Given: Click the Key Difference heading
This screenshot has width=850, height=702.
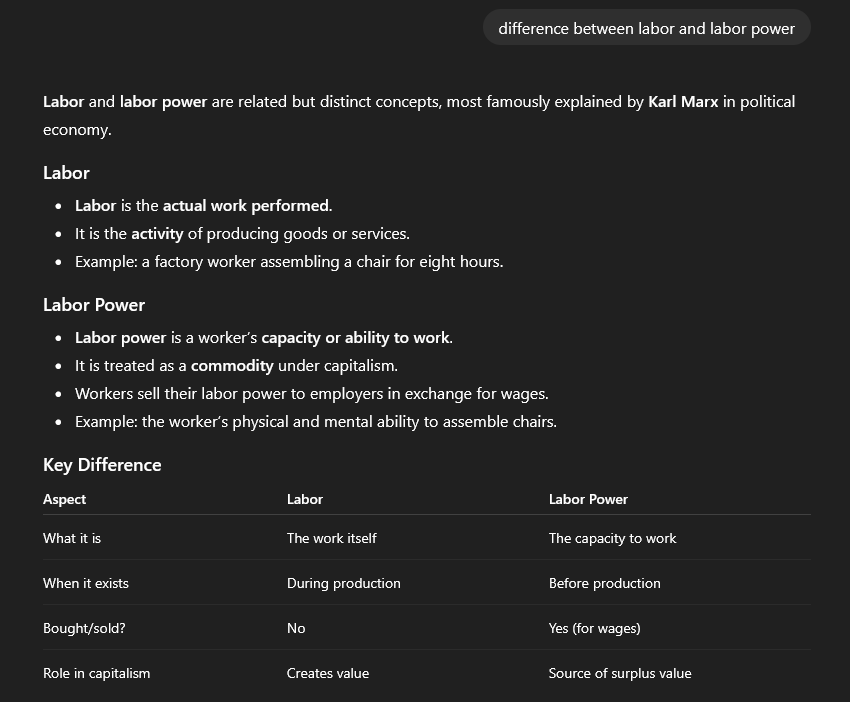Looking at the screenshot, I should tap(102, 465).
